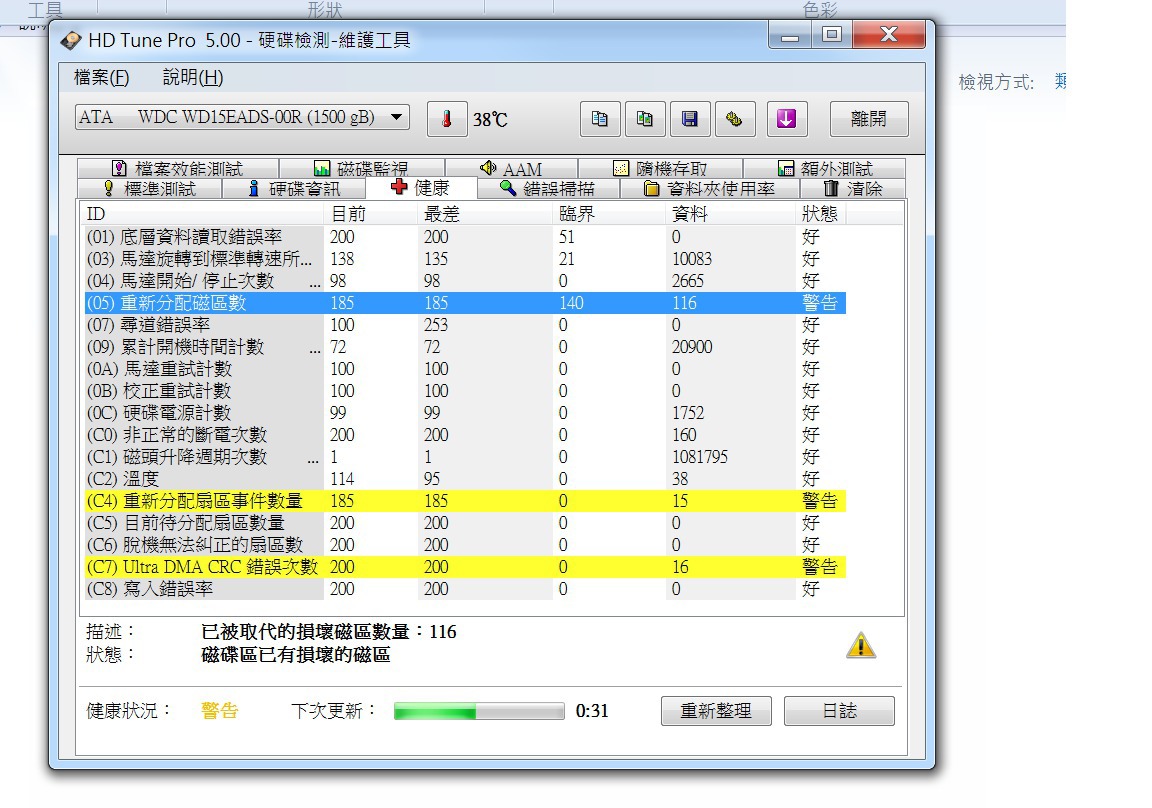Click the 離開 exit button
Image resolution: width=1152 pixels, height=808 pixels.
pos(869,119)
